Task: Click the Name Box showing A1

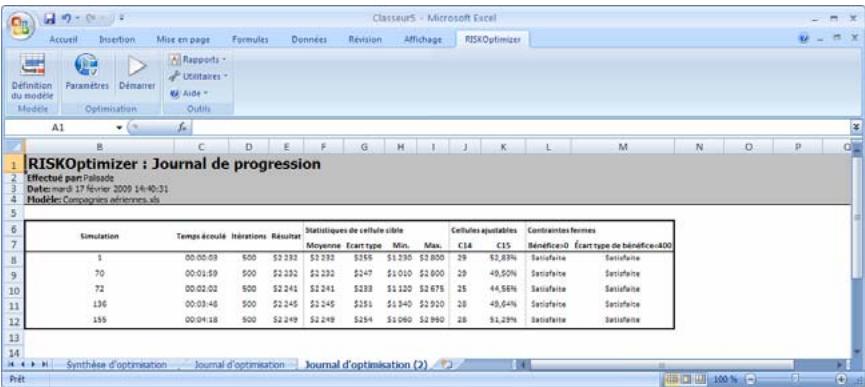Action: [x=58, y=128]
